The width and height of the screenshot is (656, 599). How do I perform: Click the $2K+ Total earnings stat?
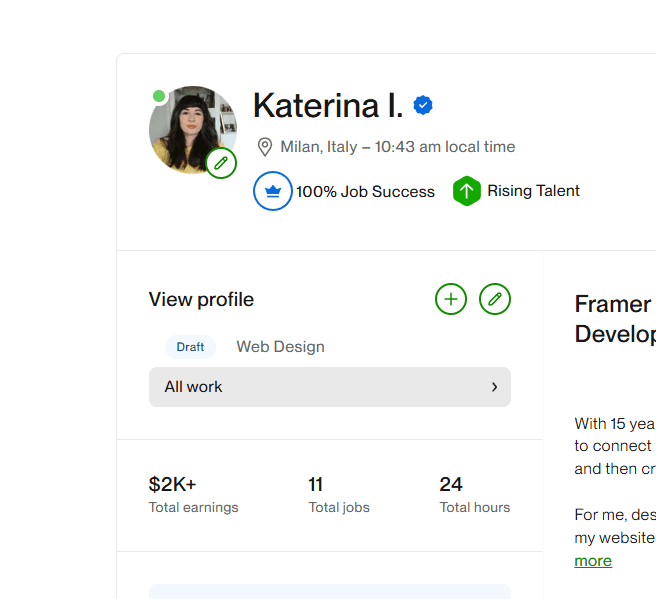pos(193,494)
